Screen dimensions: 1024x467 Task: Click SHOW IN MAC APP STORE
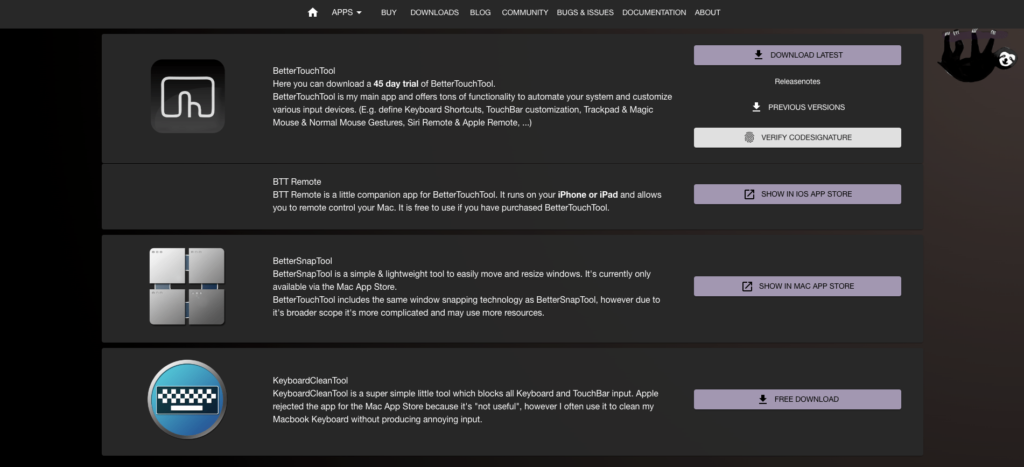pos(797,286)
